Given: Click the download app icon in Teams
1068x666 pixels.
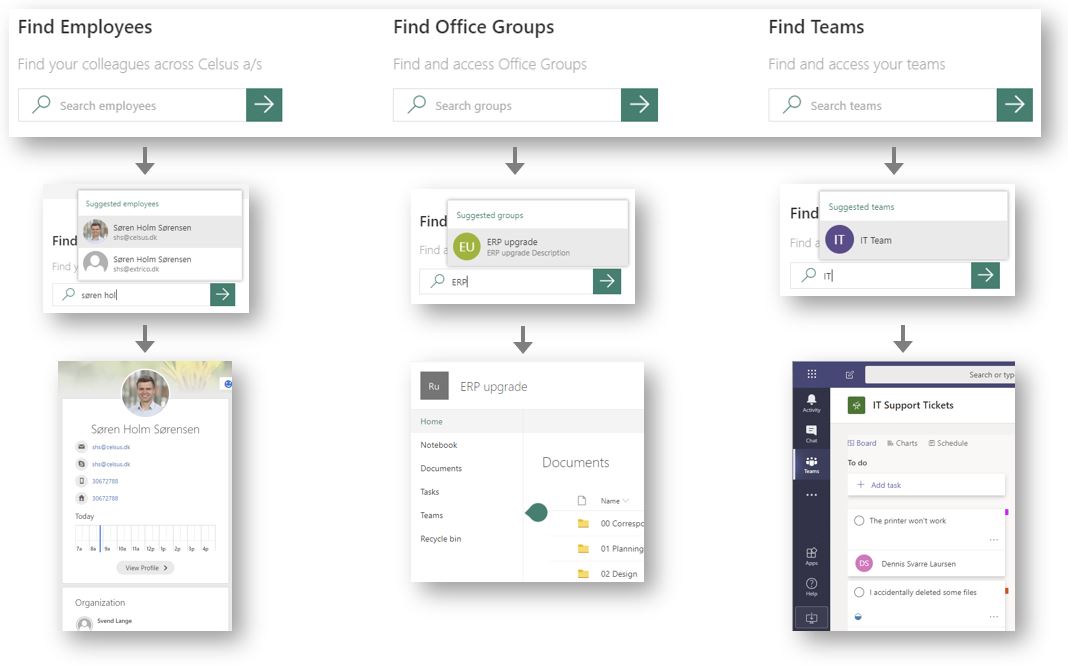Looking at the screenshot, I should click(x=811, y=618).
